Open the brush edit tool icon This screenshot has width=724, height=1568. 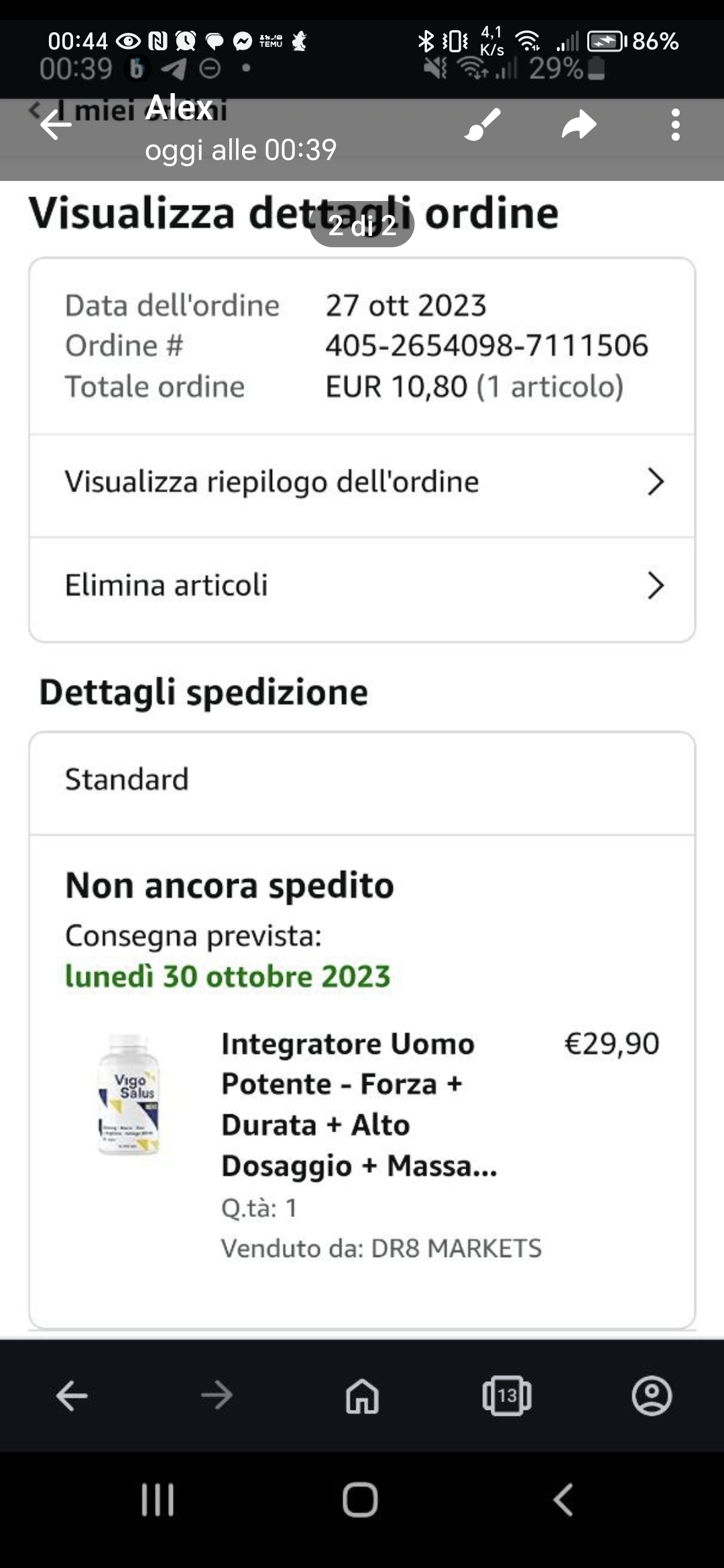tap(483, 125)
